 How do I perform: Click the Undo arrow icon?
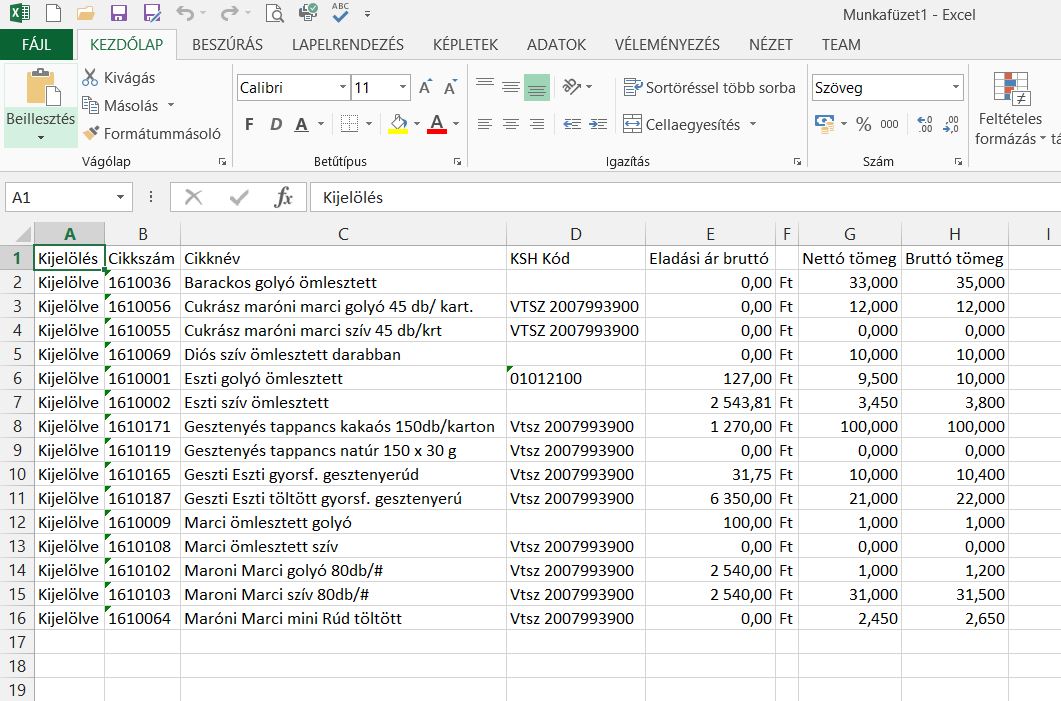183,14
